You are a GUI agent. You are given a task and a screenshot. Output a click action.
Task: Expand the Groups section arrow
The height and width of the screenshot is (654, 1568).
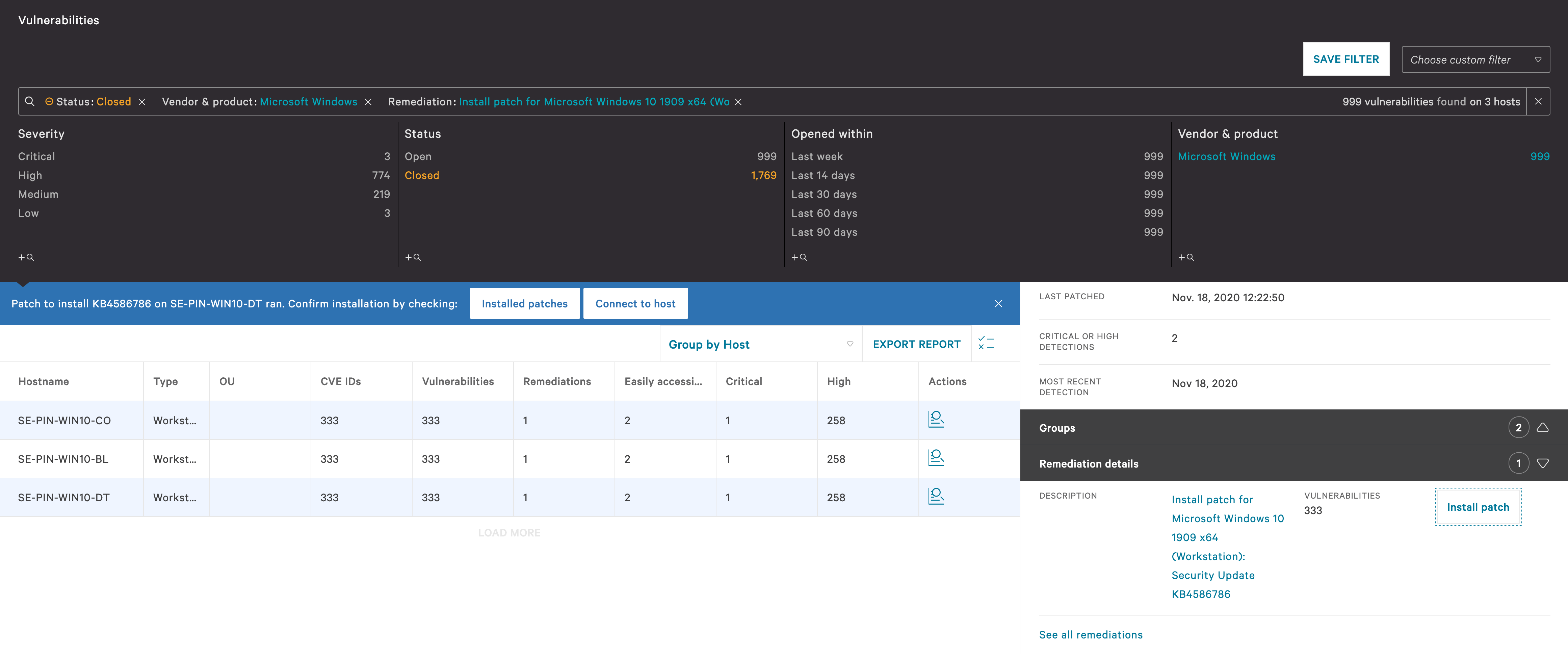(1543, 427)
